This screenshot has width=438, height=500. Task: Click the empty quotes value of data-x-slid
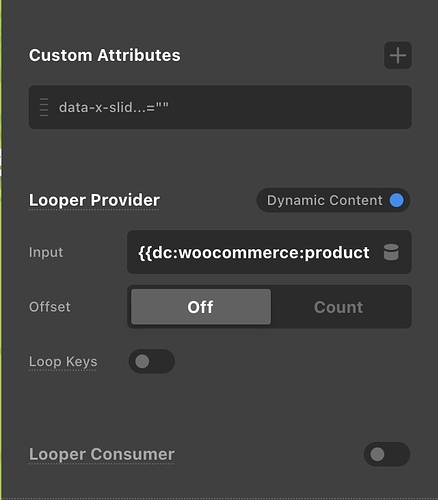point(162,106)
